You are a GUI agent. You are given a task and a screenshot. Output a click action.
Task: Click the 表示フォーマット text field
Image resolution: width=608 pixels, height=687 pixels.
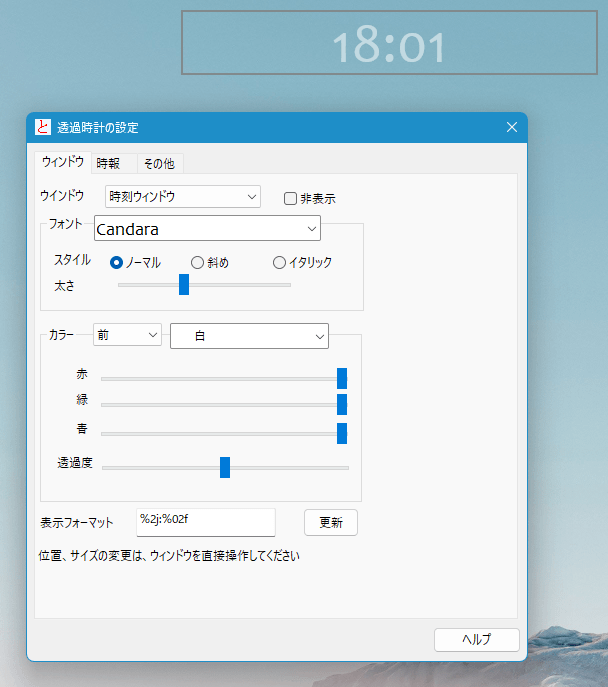[x=205, y=522]
